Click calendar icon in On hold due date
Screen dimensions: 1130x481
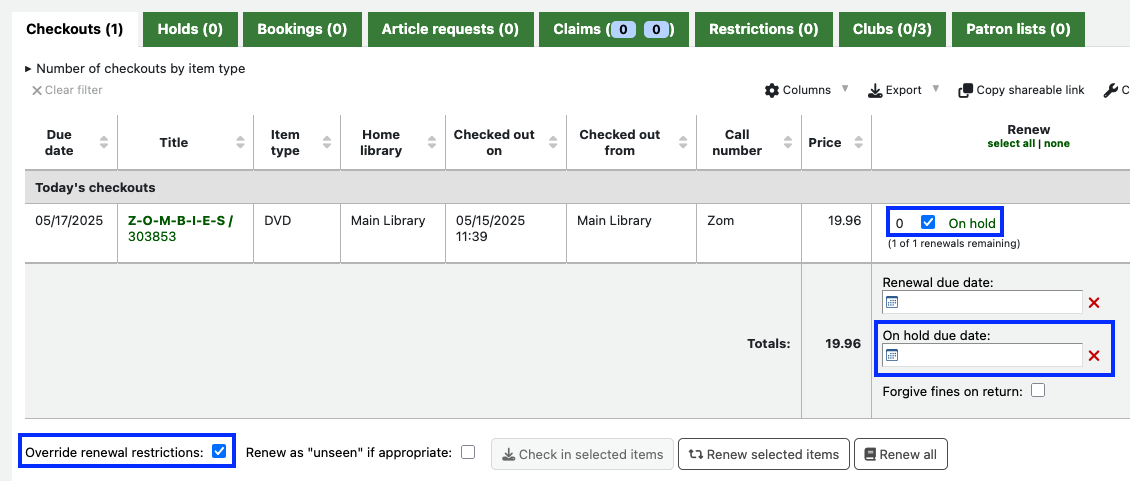893,355
